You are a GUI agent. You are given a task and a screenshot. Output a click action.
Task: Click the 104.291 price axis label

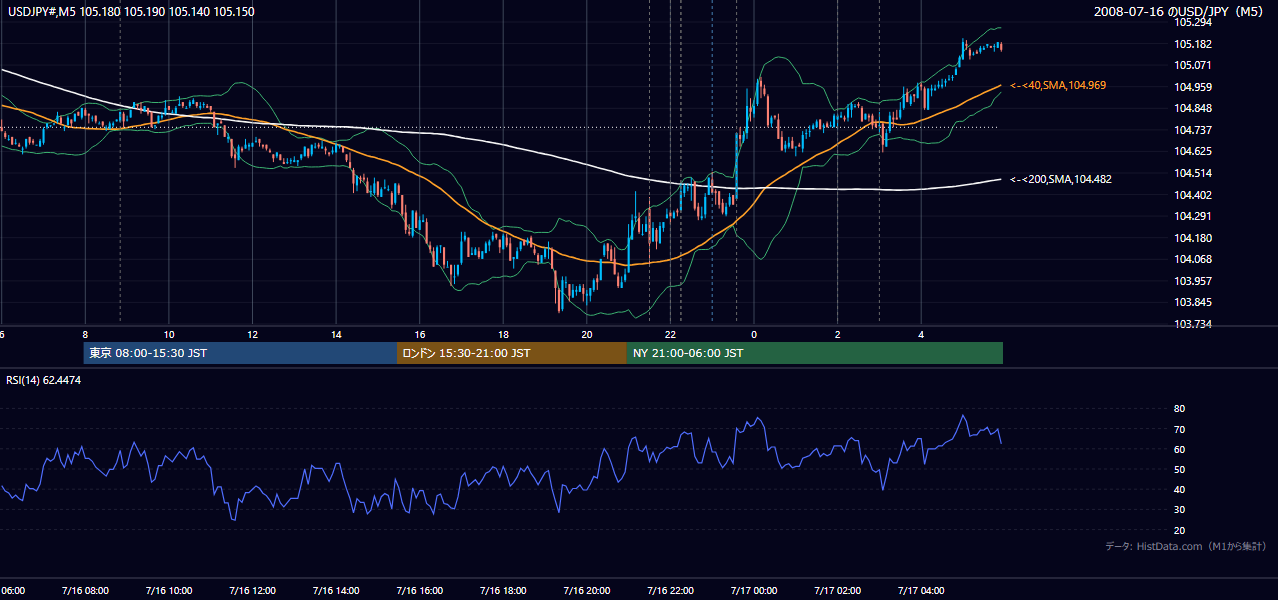[x=1192, y=216]
